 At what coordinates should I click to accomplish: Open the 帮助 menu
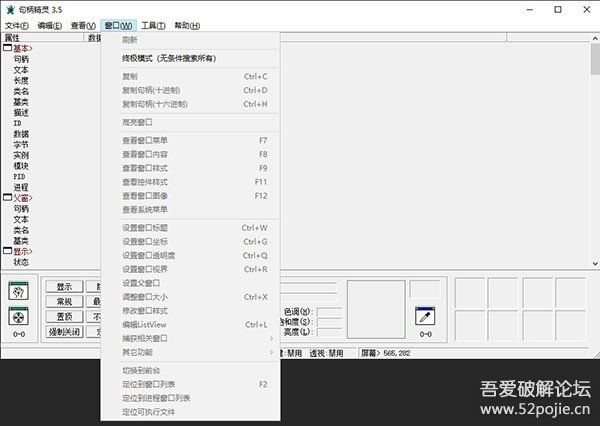[x=187, y=25]
